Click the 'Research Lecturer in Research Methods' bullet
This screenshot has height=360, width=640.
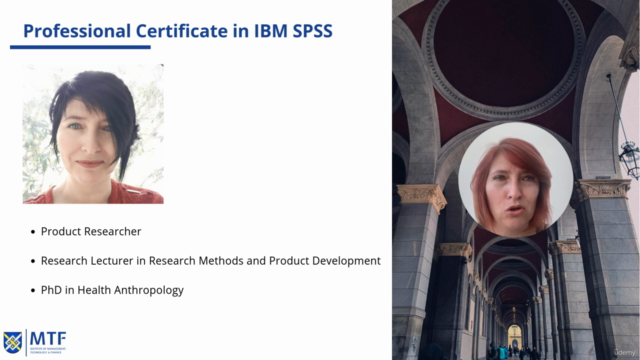[211, 261]
